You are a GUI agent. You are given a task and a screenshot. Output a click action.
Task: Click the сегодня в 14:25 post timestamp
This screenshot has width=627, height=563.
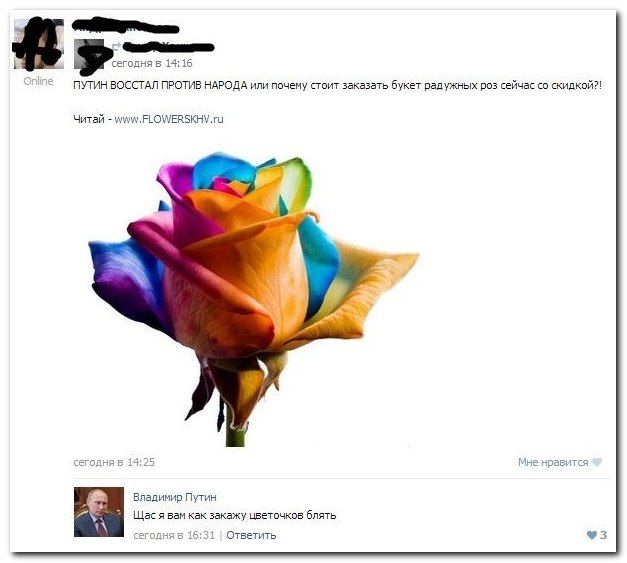tap(114, 462)
